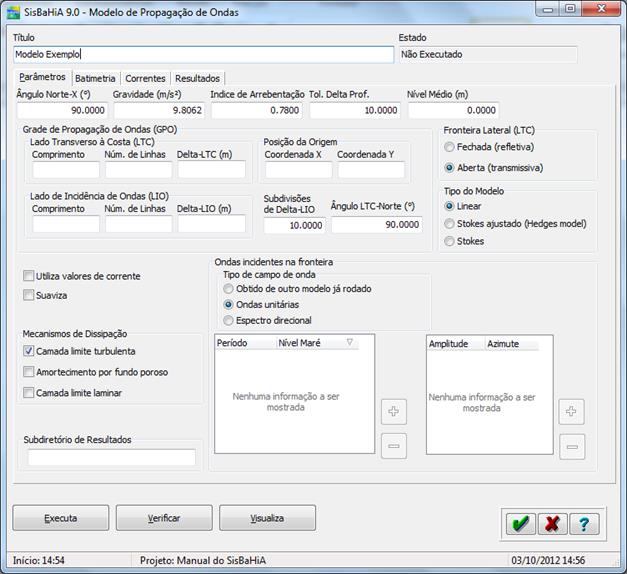The image size is (627, 574).
Task: Edit the Ângulo Norte-X value field
Action: (x=62, y=110)
